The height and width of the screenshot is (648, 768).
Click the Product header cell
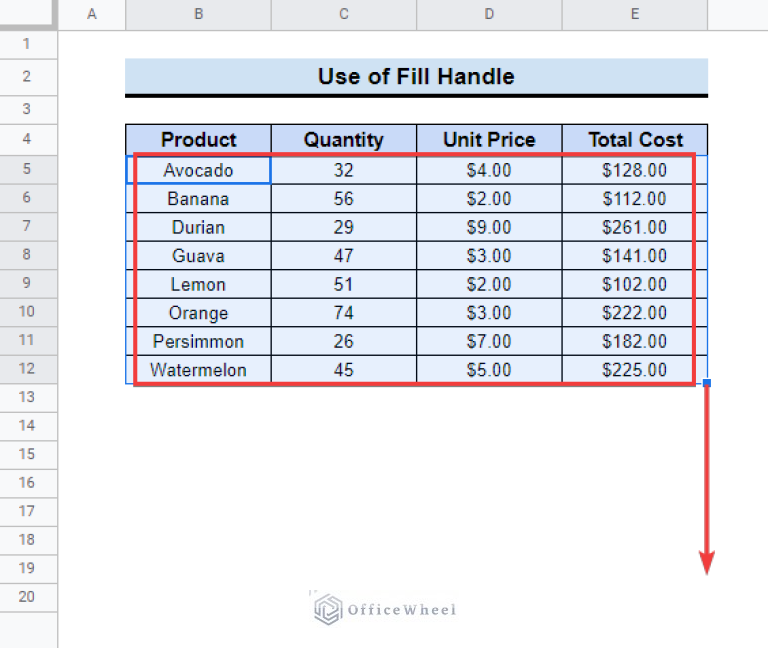[198, 140]
